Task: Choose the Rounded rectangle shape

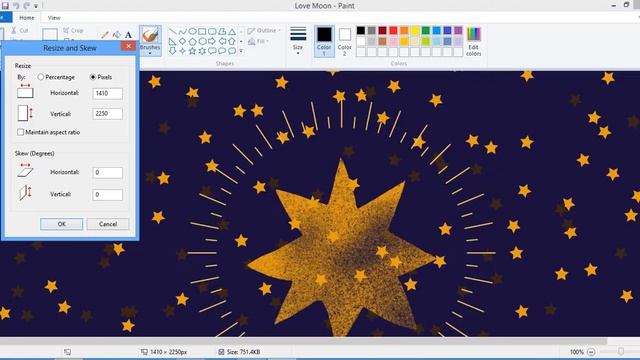Action: pyautogui.click(x=212, y=31)
